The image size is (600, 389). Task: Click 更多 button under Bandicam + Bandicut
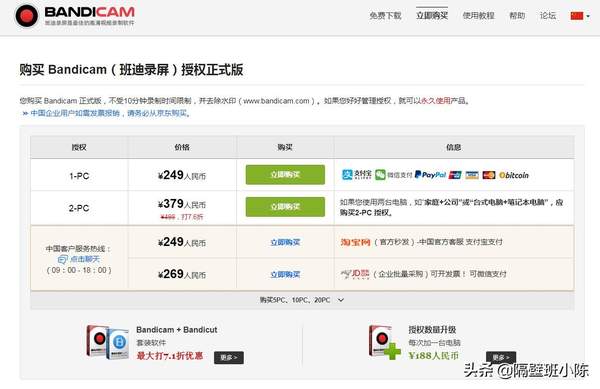(x=229, y=358)
